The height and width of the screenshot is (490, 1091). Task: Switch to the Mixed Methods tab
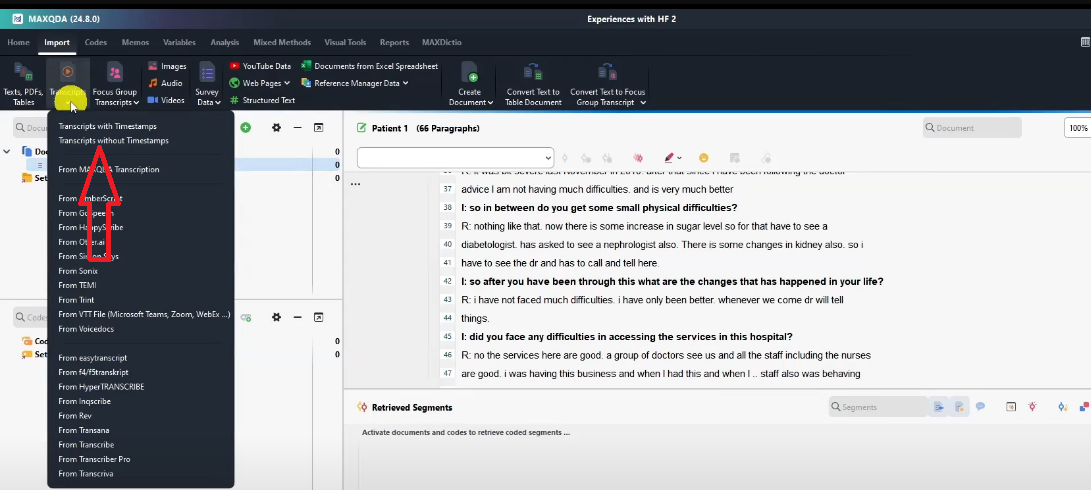(x=283, y=42)
